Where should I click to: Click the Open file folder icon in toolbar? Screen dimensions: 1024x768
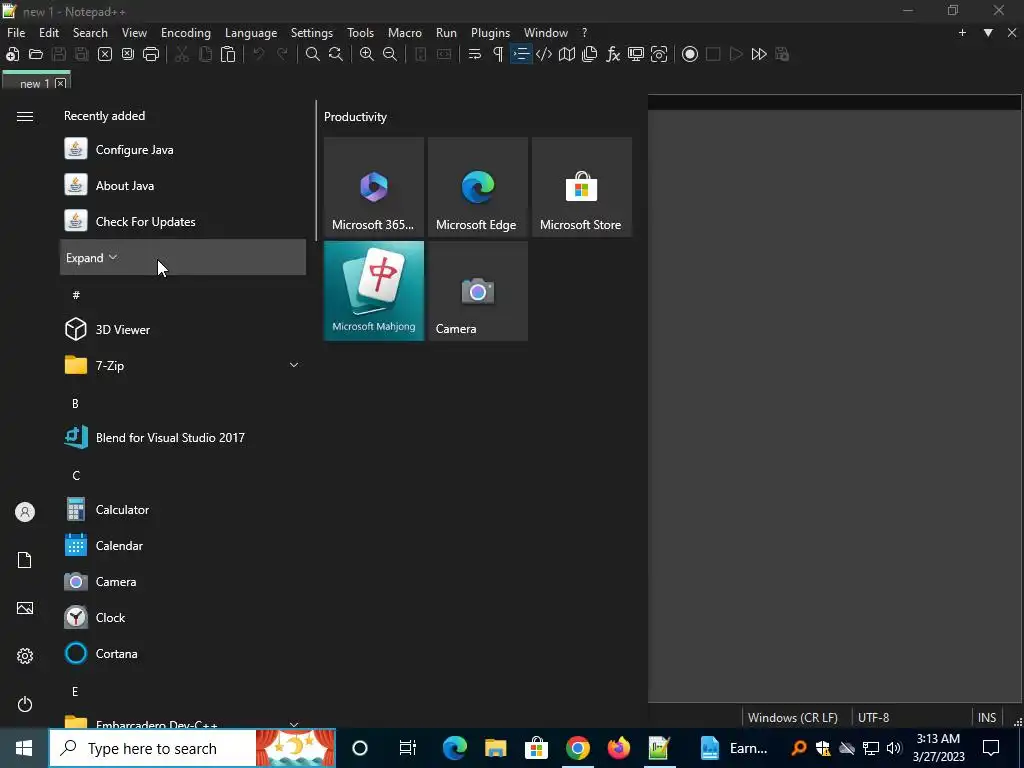tap(36, 54)
